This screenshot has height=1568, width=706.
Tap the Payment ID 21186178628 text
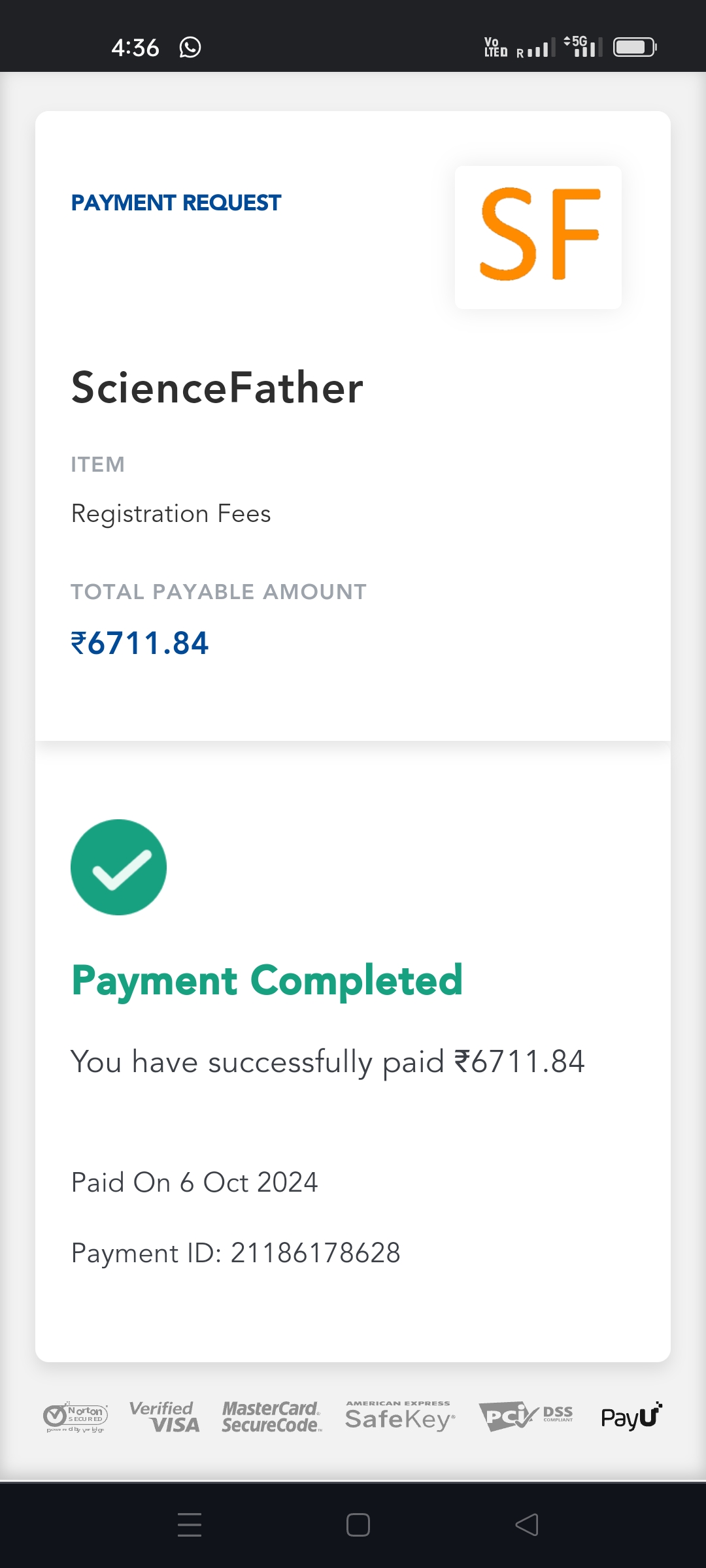click(x=235, y=1253)
